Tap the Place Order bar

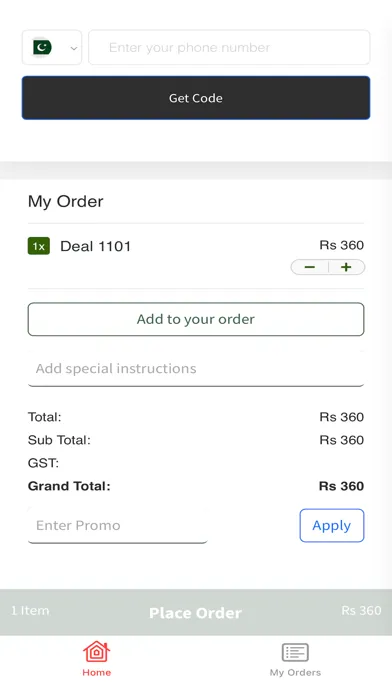point(196,613)
